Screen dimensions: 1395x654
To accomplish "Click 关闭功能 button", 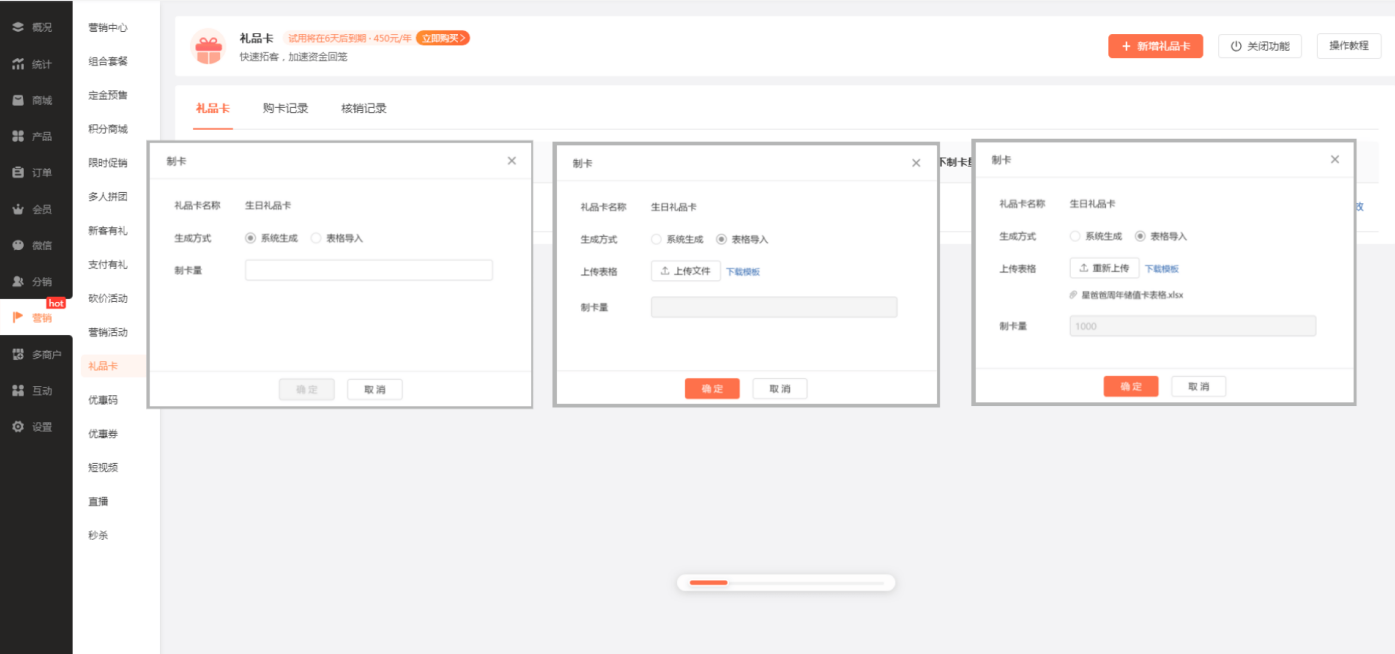I will point(1260,46).
